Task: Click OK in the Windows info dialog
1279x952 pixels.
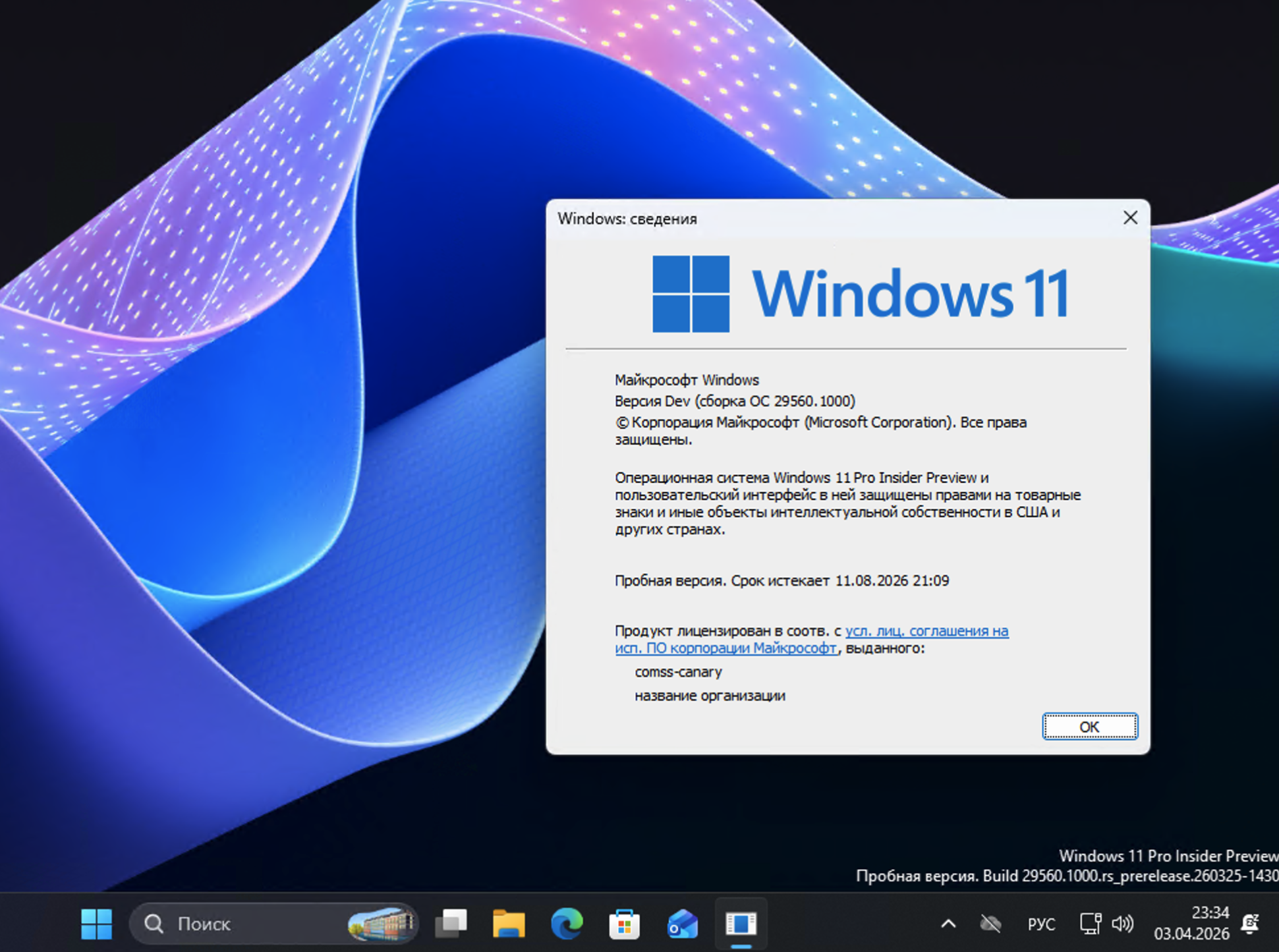Action: coord(1089,726)
